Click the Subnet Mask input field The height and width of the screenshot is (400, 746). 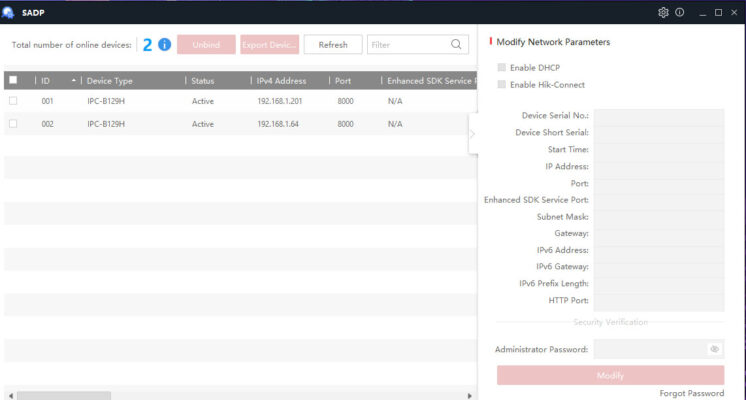[x=659, y=217]
